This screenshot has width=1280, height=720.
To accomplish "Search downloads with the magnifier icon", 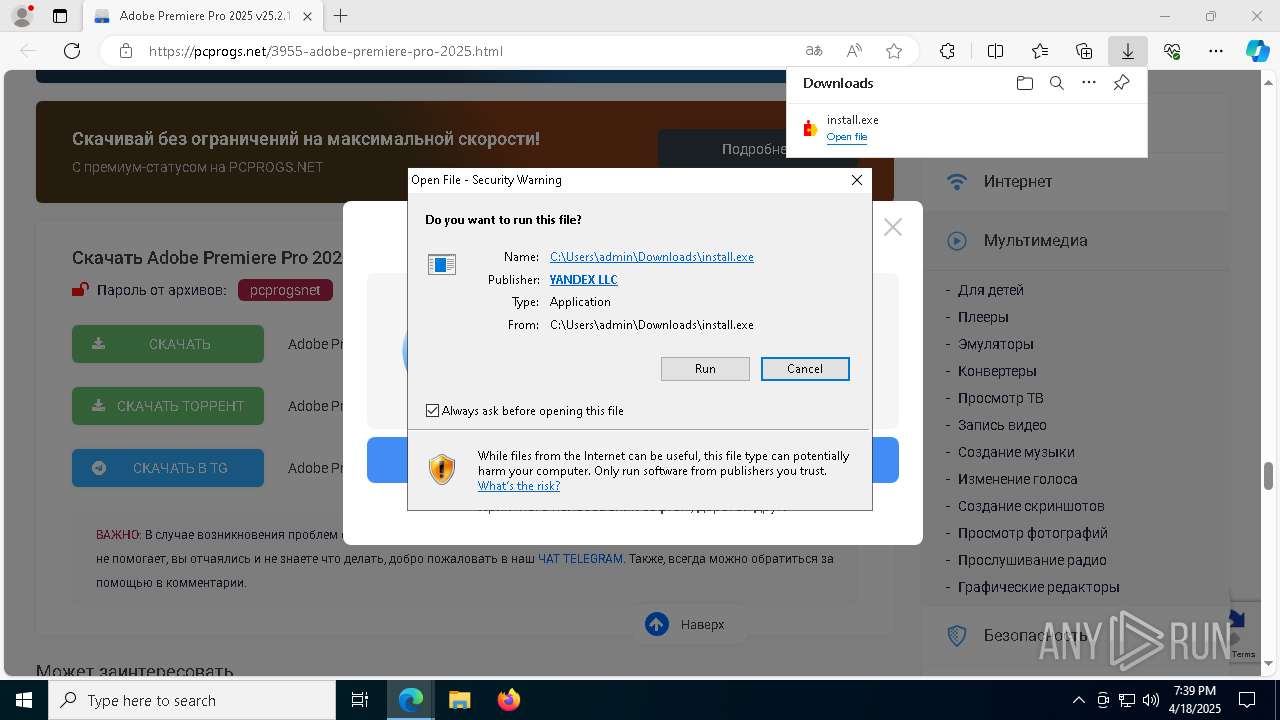I will [x=1057, y=83].
